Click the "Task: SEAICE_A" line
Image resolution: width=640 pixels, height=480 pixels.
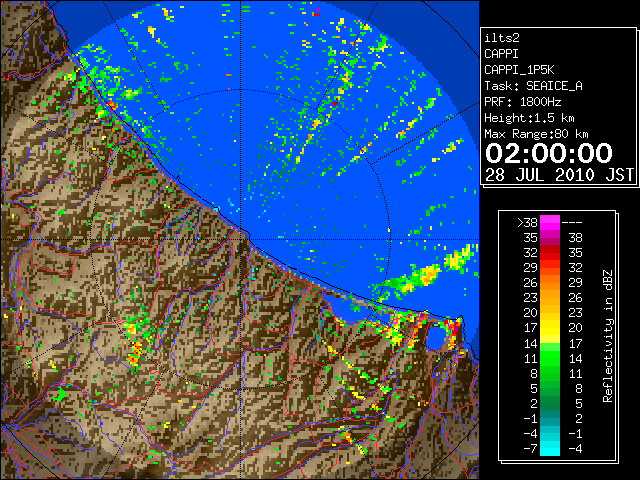[x=533, y=86]
